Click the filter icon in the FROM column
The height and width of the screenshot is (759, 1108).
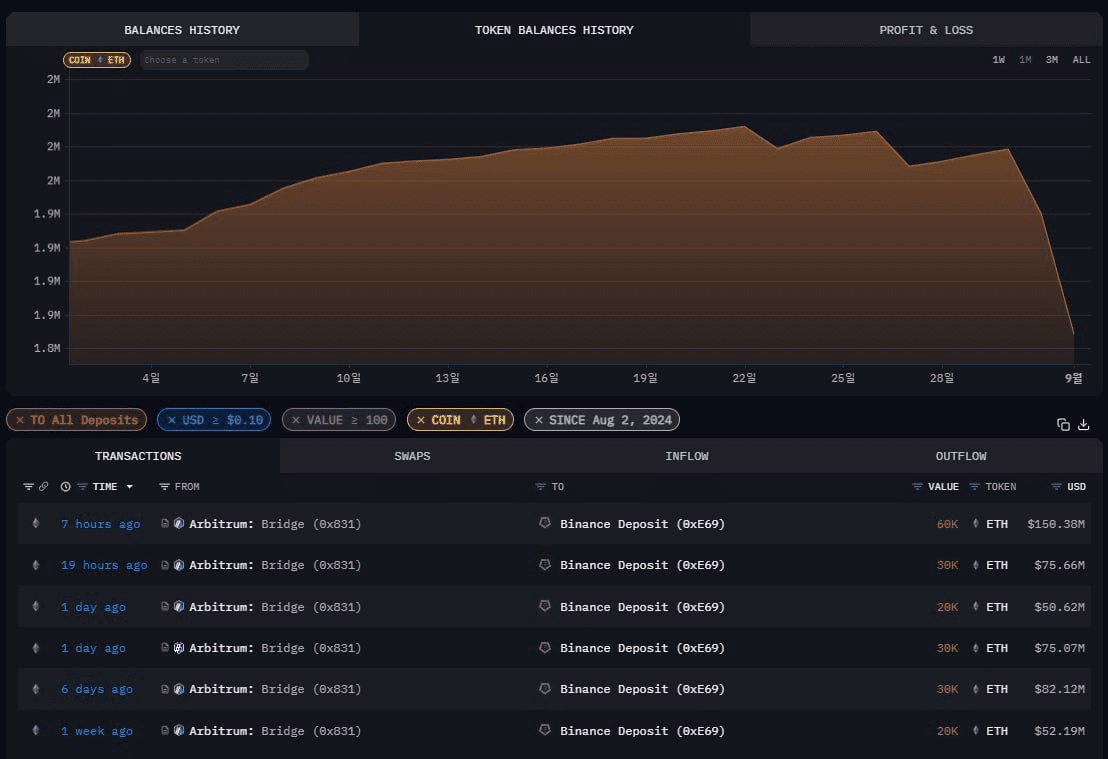[x=164, y=486]
